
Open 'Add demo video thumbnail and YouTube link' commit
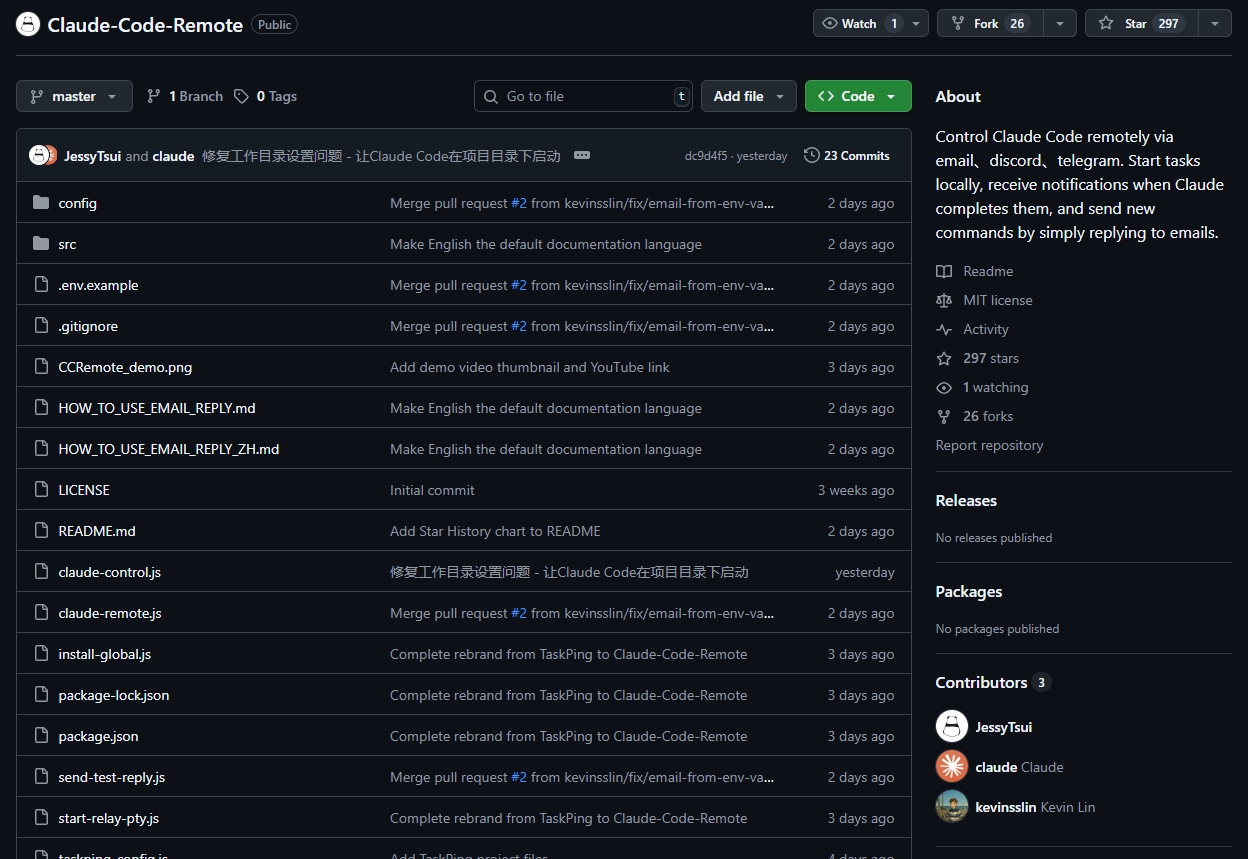[x=530, y=367]
